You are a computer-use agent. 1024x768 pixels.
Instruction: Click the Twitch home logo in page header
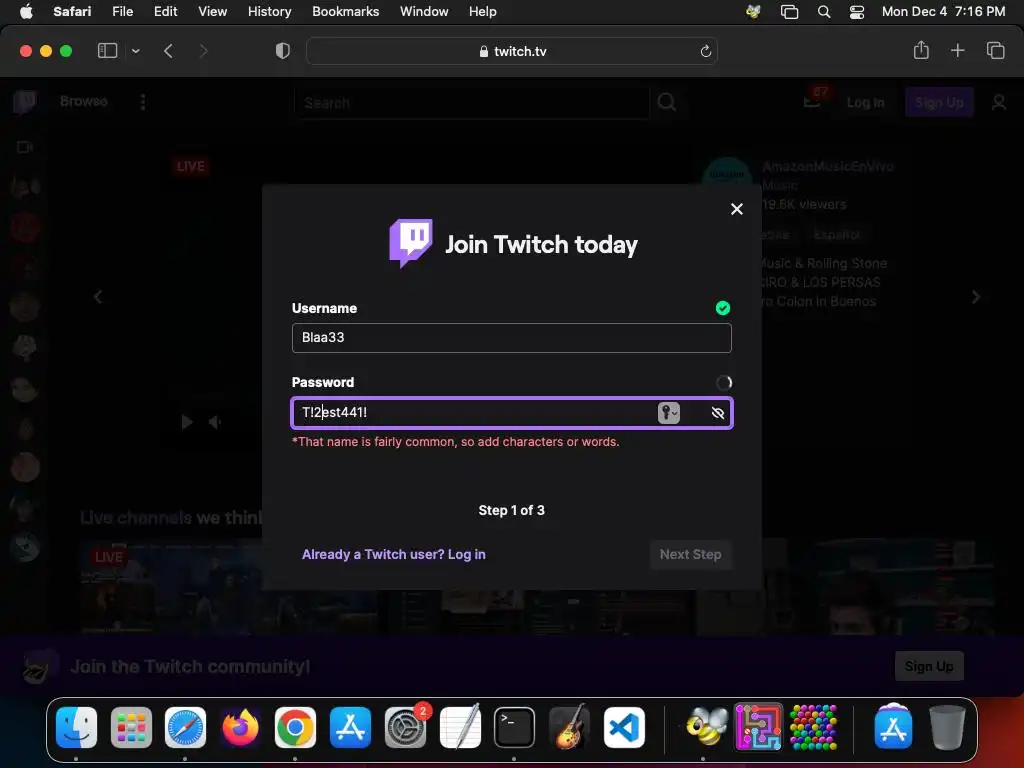(25, 102)
